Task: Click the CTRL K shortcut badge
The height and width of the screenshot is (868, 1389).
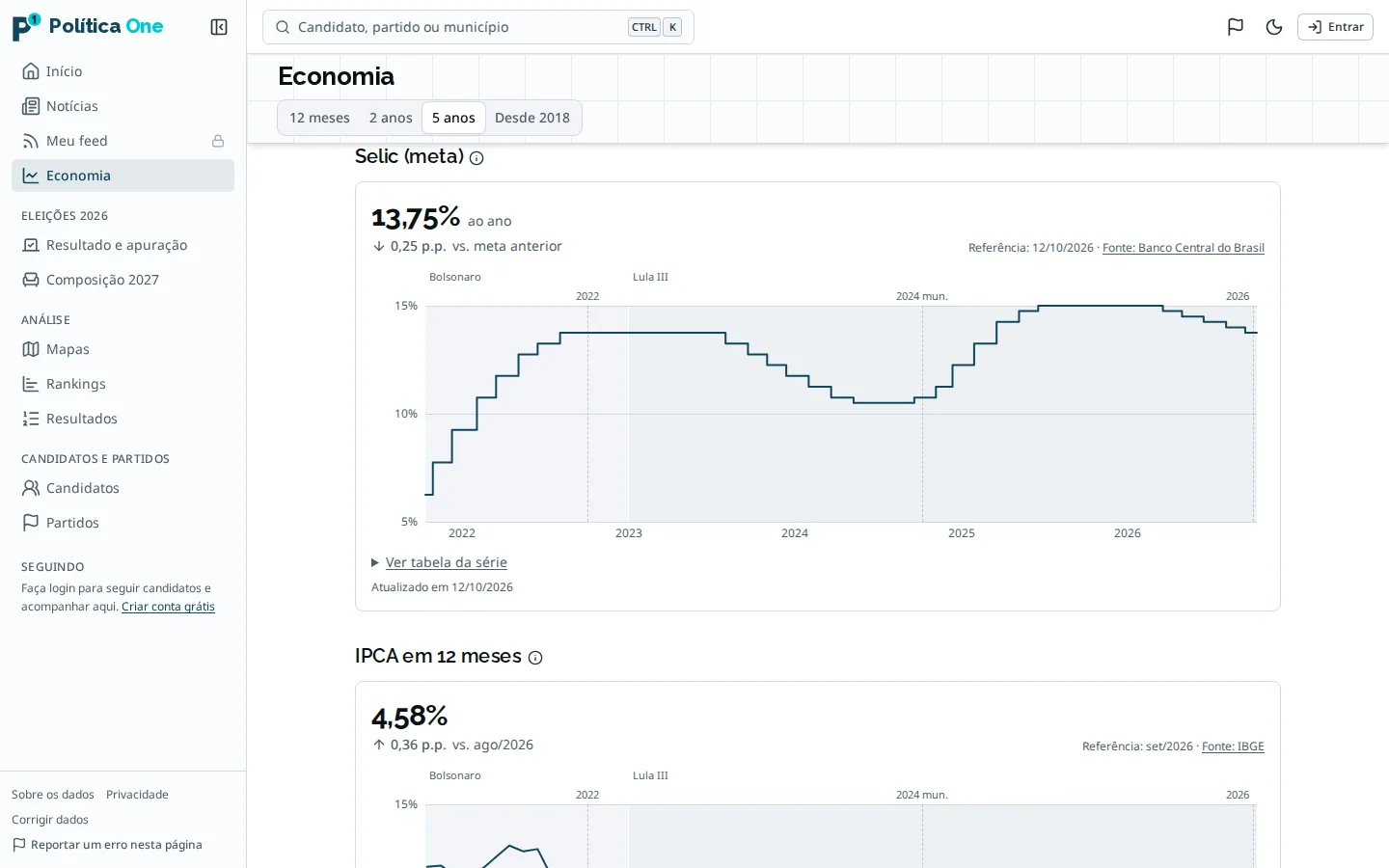Action: pyautogui.click(x=655, y=27)
